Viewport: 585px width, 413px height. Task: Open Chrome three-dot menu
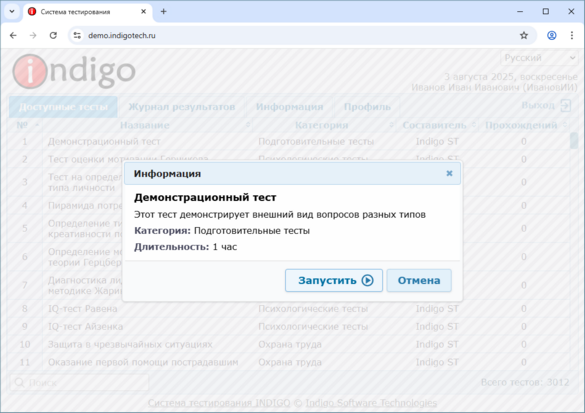pyautogui.click(x=572, y=35)
